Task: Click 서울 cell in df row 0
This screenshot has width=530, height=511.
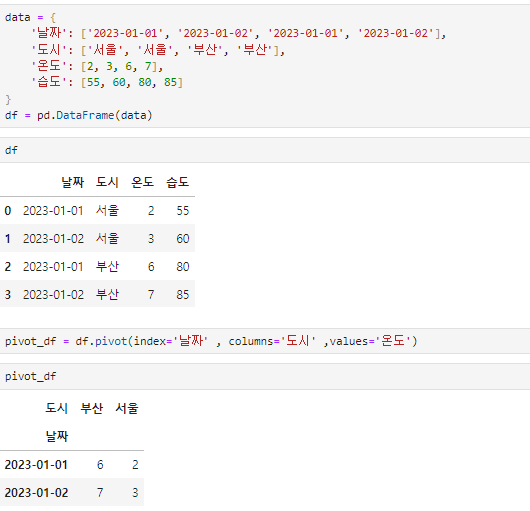Action: click(107, 211)
